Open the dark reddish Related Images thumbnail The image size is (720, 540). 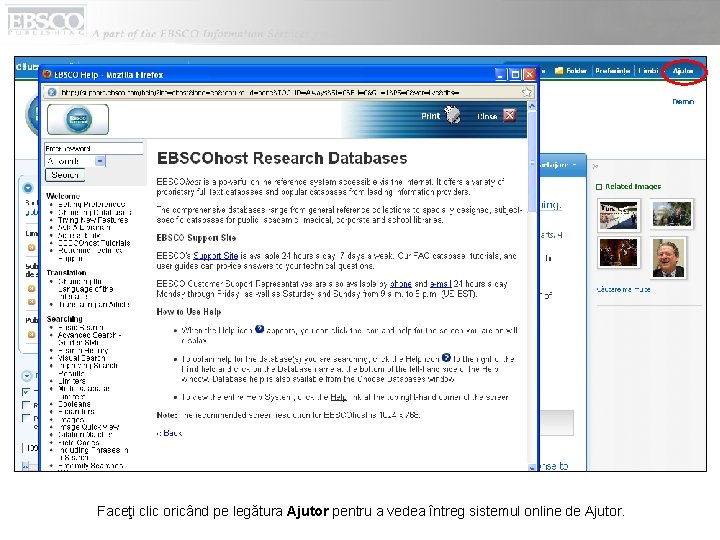tap(619, 252)
